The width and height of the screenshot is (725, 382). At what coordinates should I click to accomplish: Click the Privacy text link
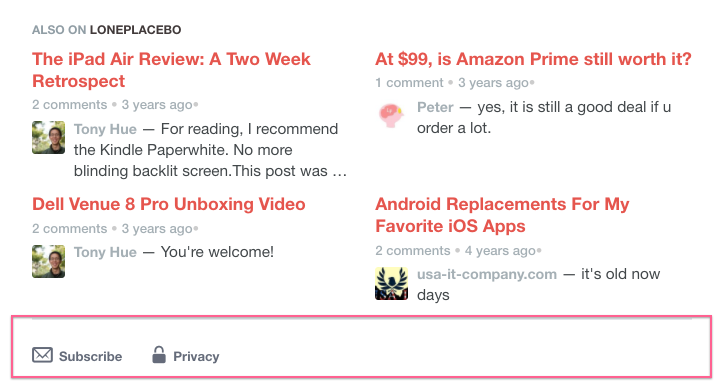click(196, 357)
